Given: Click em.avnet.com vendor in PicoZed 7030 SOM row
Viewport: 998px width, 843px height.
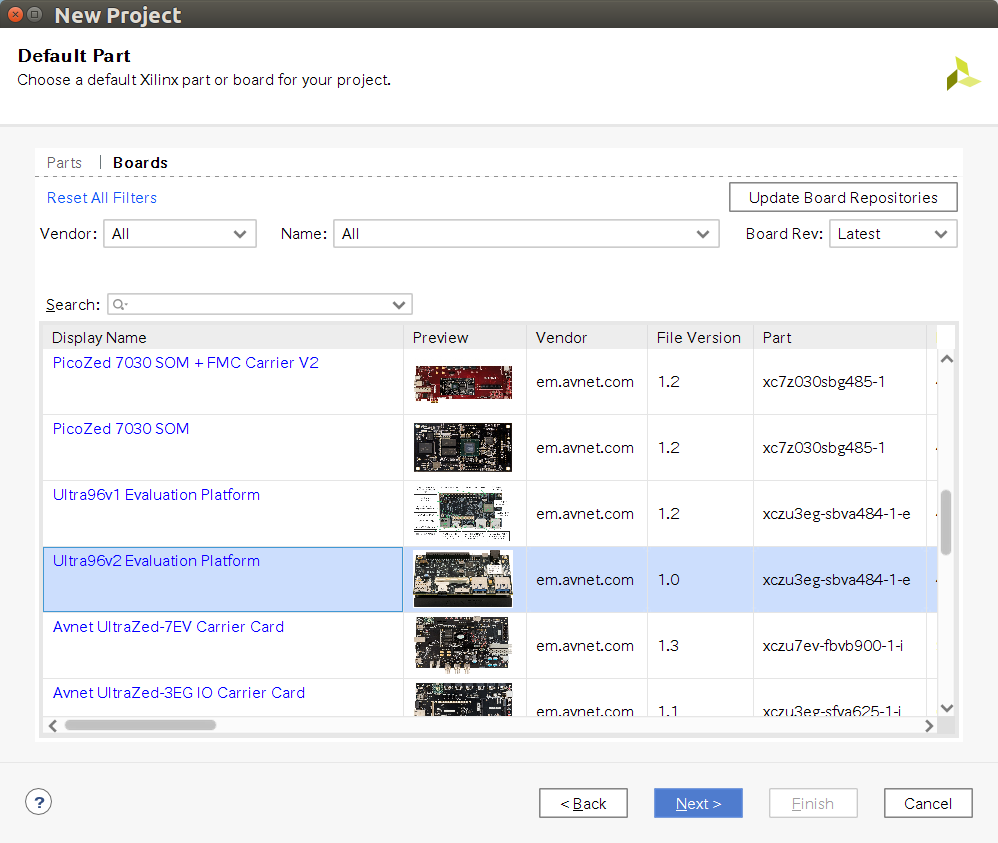Looking at the screenshot, I should point(585,448).
